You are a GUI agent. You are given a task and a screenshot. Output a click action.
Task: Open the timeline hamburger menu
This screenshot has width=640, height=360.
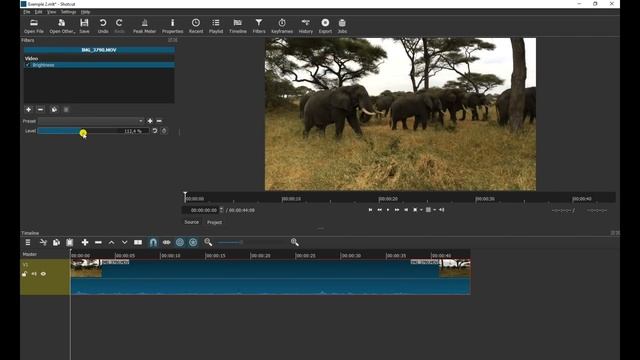tap(28, 242)
